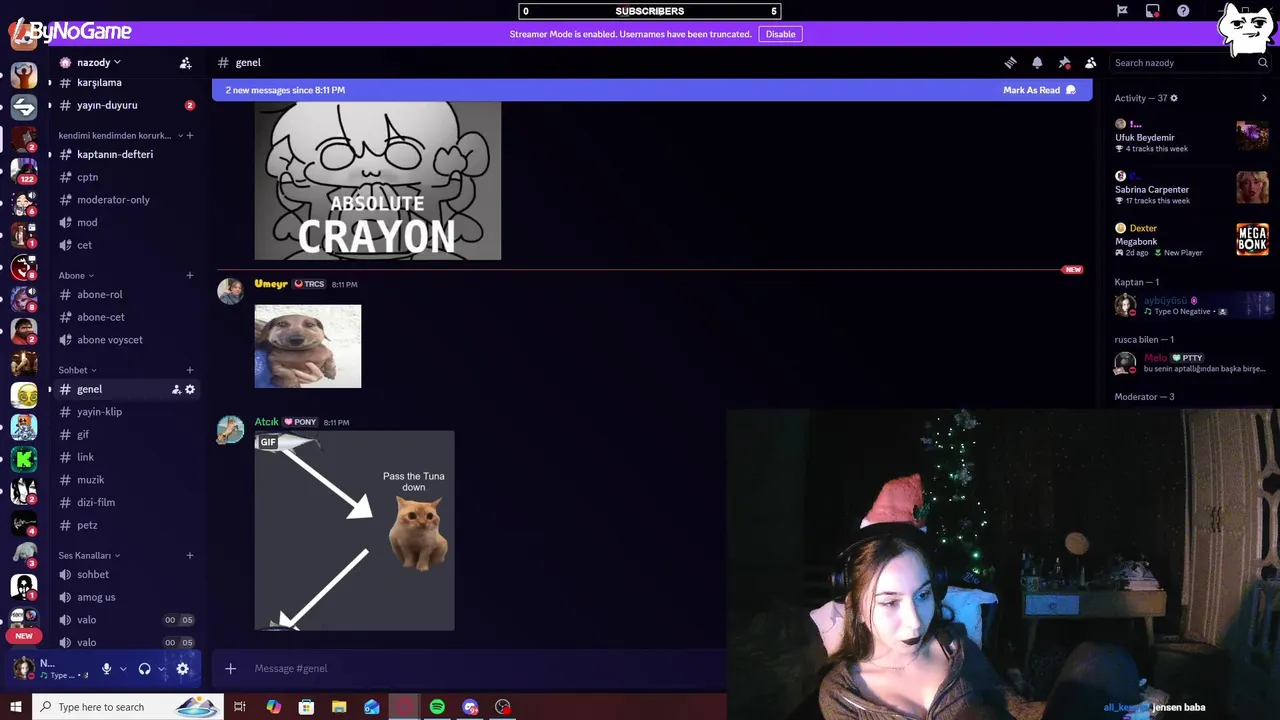The height and width of the screenshot is (720, 1280).
Task: Open User Settings gear
Action: click(x=182, y=669)
